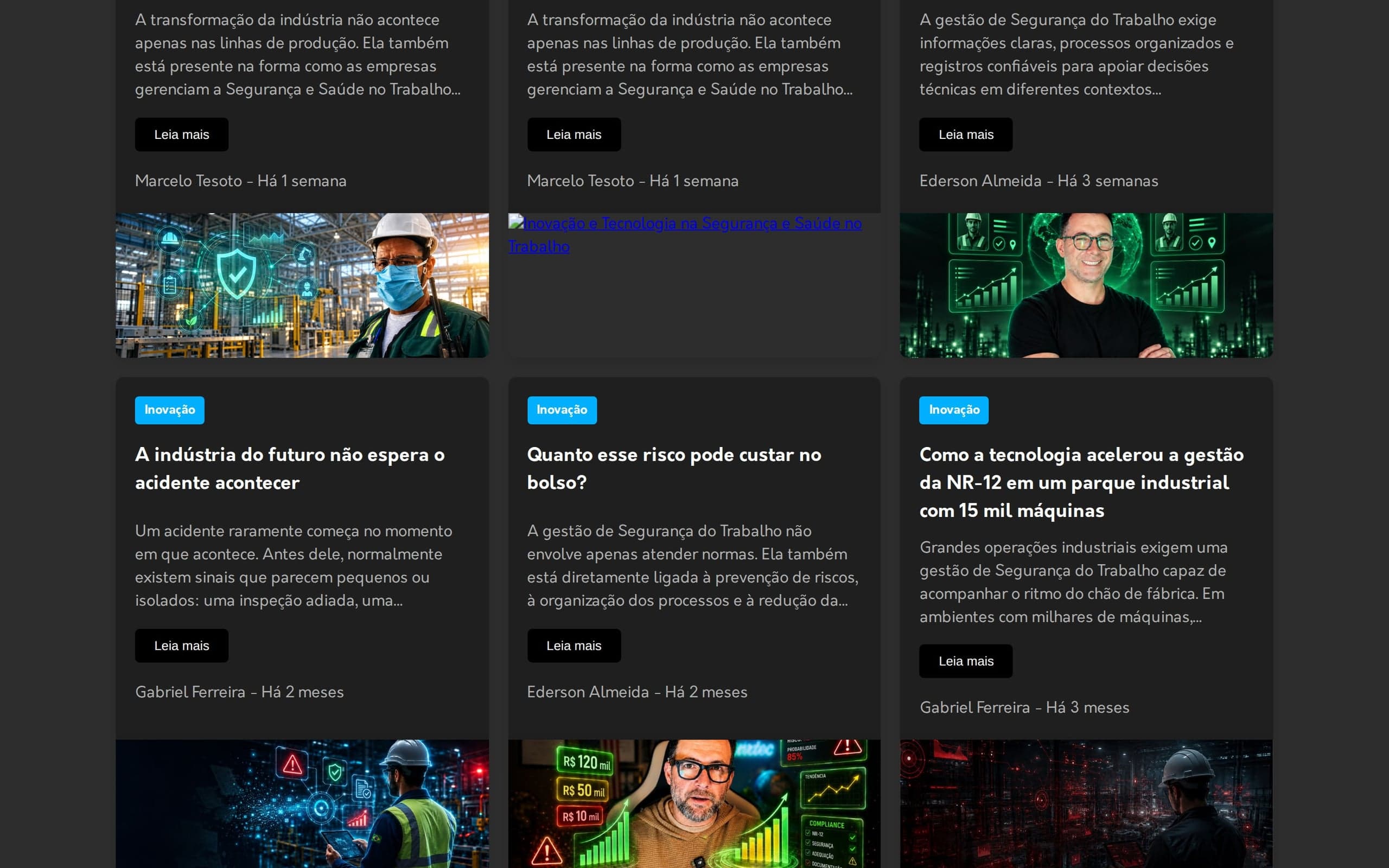Click excerpt starting 'Um acidente raramente começa'

coord(294,565)
